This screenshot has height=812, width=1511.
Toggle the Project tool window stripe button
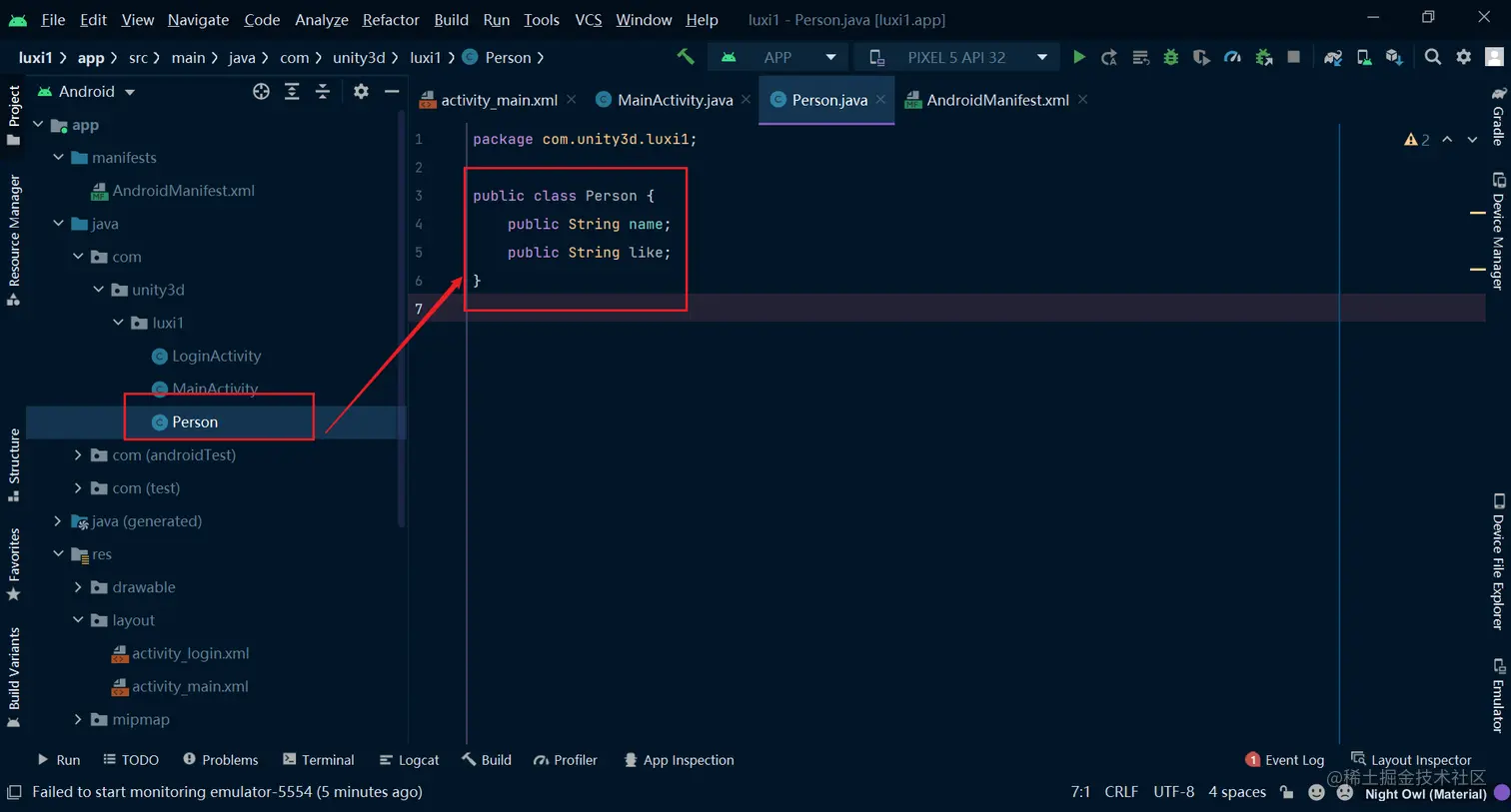13,115
